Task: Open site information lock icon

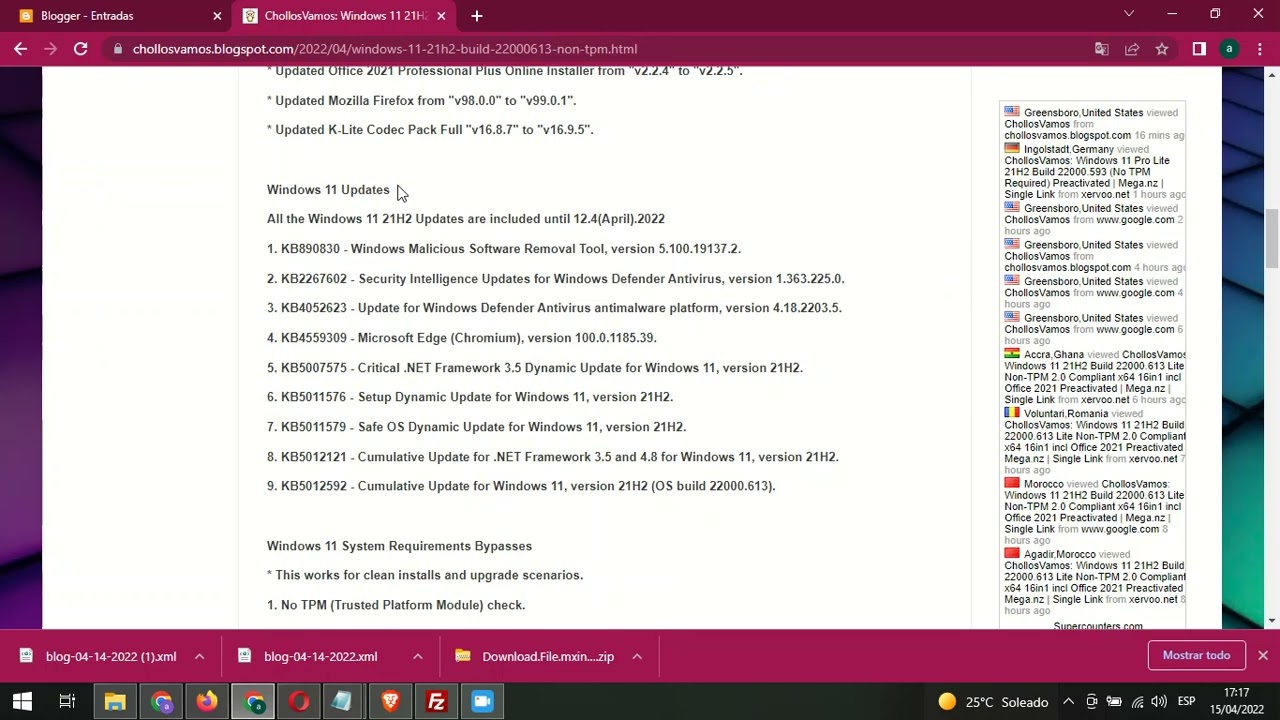Action: pos(118,49)
